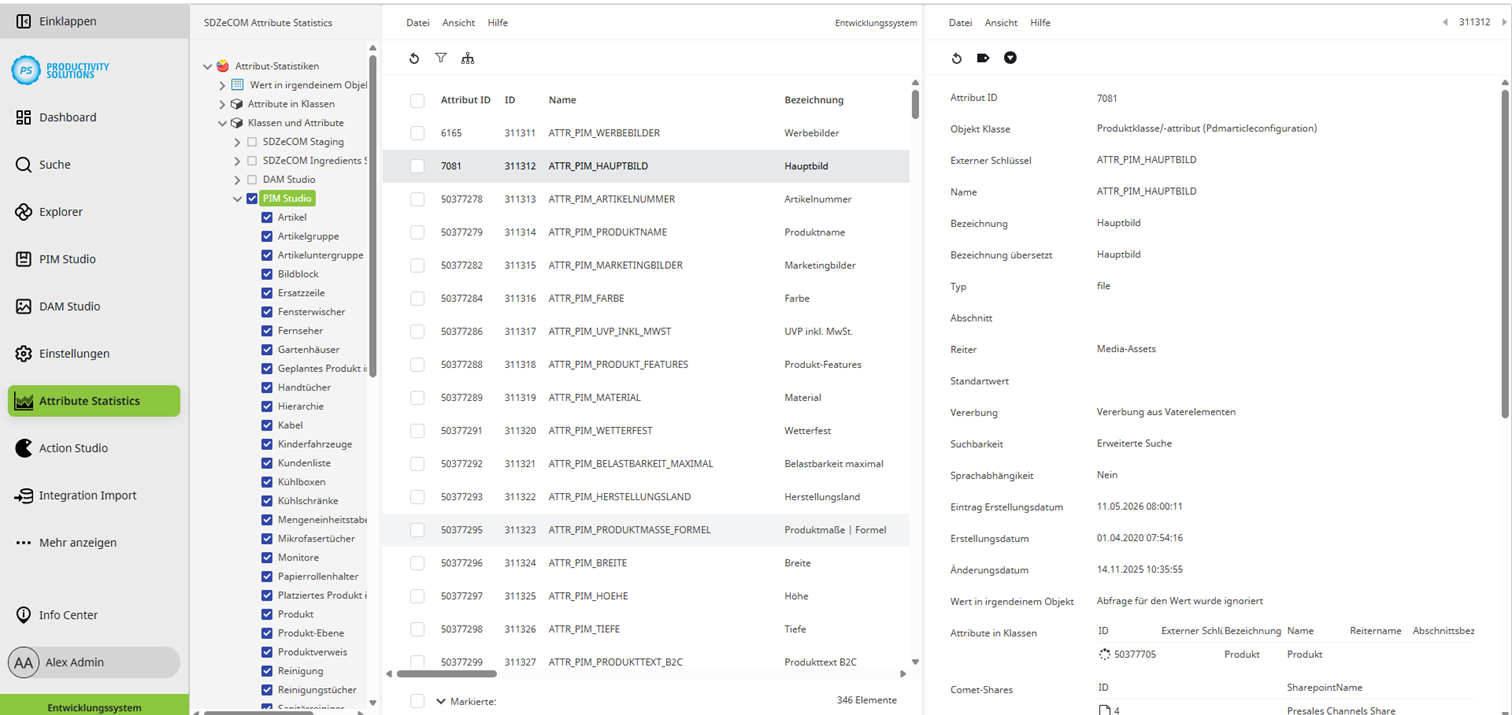Open the filter funnel in list toolbar
Image resolution: width=1512 pixels, height=715 pixels.
tap(441, 58)
